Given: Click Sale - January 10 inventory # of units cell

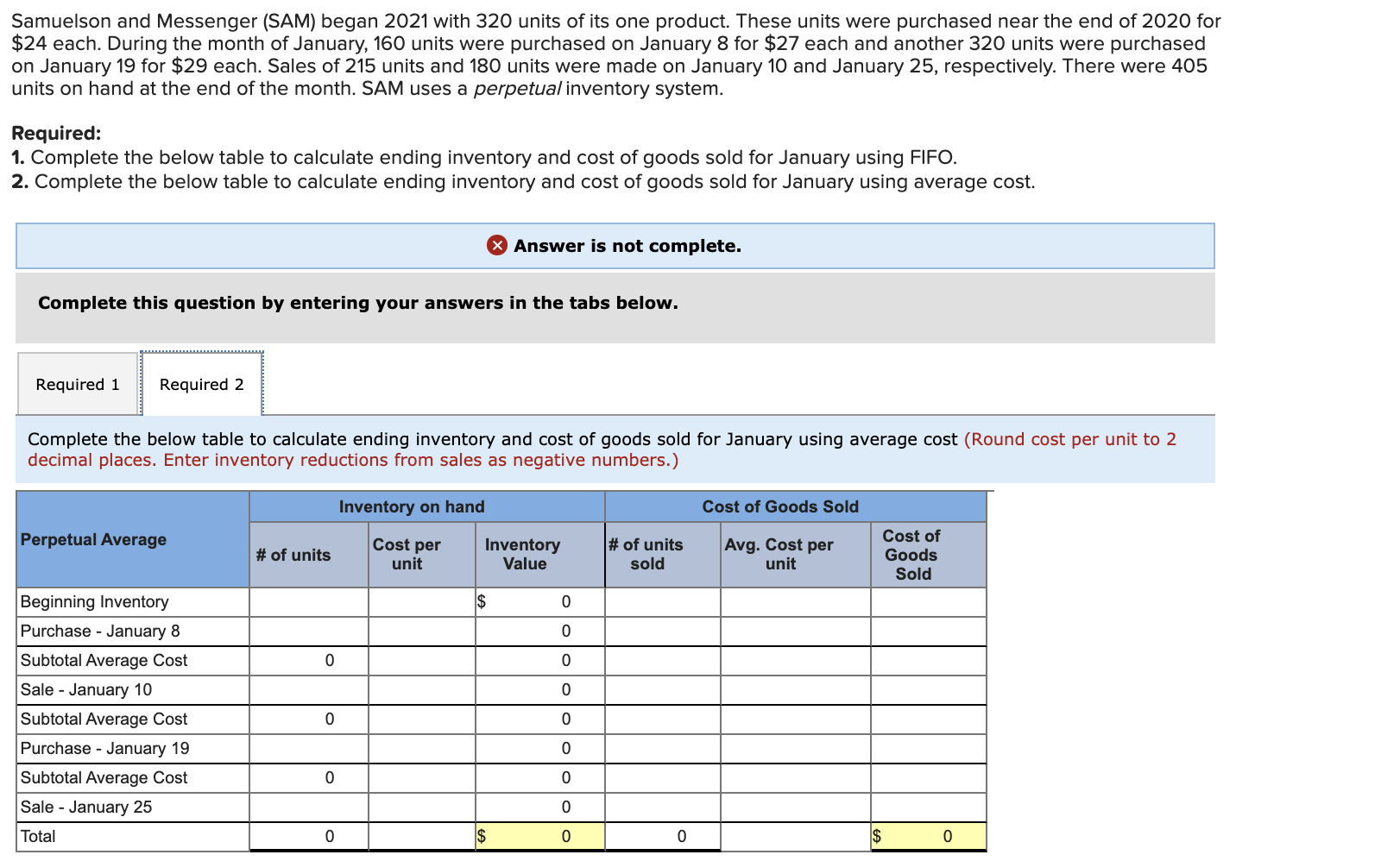Looking at the screenshot, I should tap(309, 690).
